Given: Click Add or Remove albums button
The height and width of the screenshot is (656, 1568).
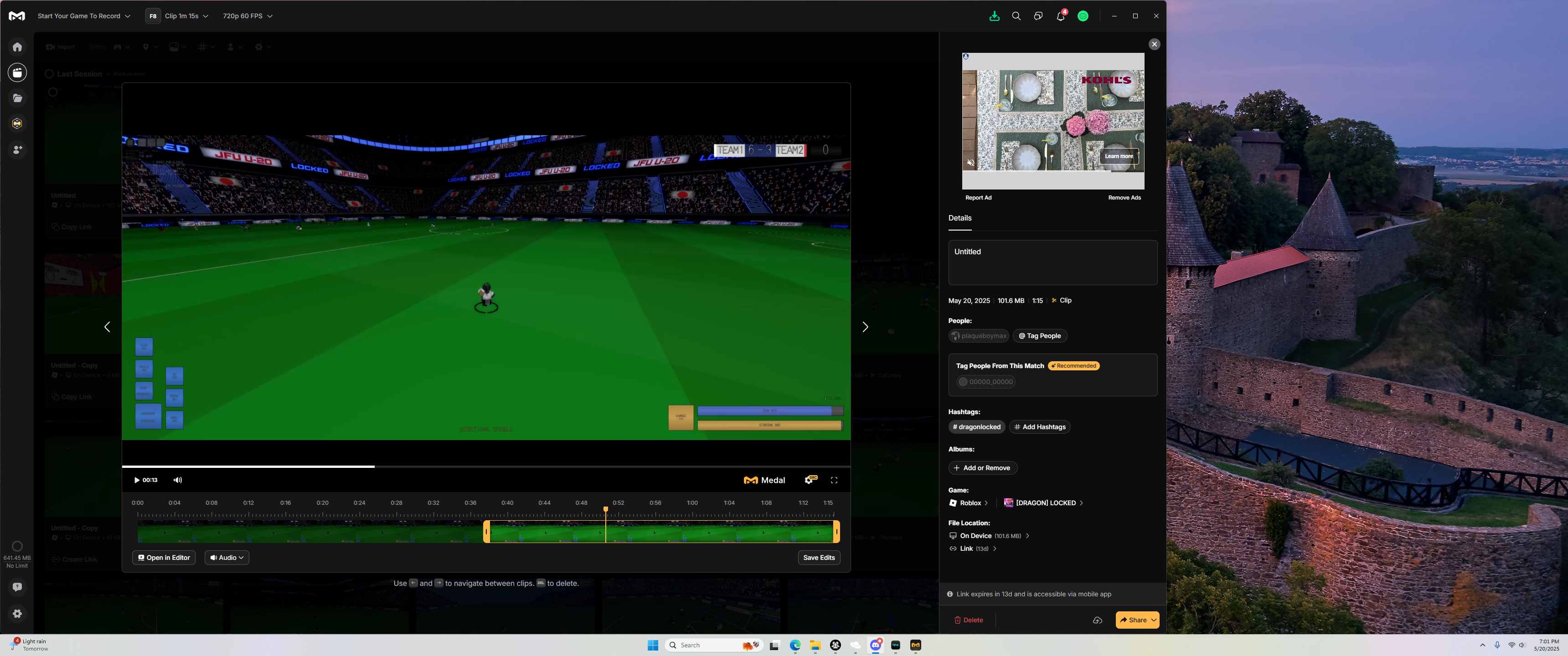Looking at the screenshot, I should pos(982,468).
